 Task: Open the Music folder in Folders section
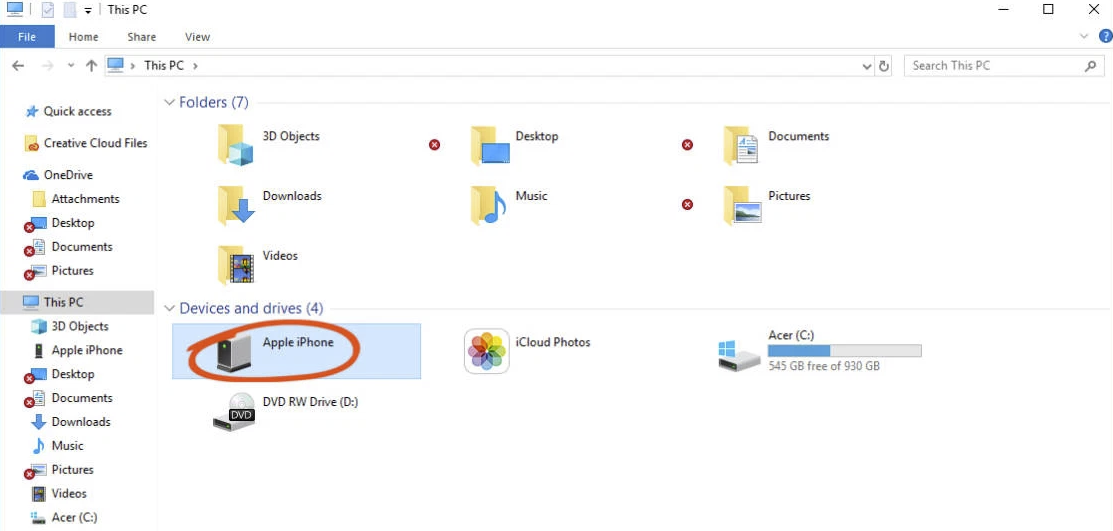click(x=488, y=205)
